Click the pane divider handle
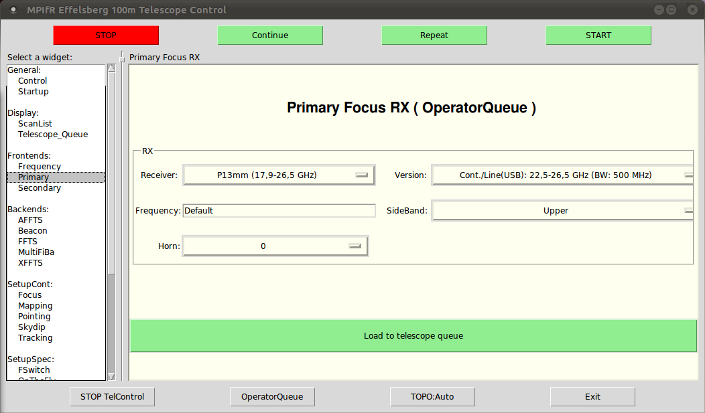The height and width of the screenshot is (413, 705). pyautogui.click(x=121, y=57)
